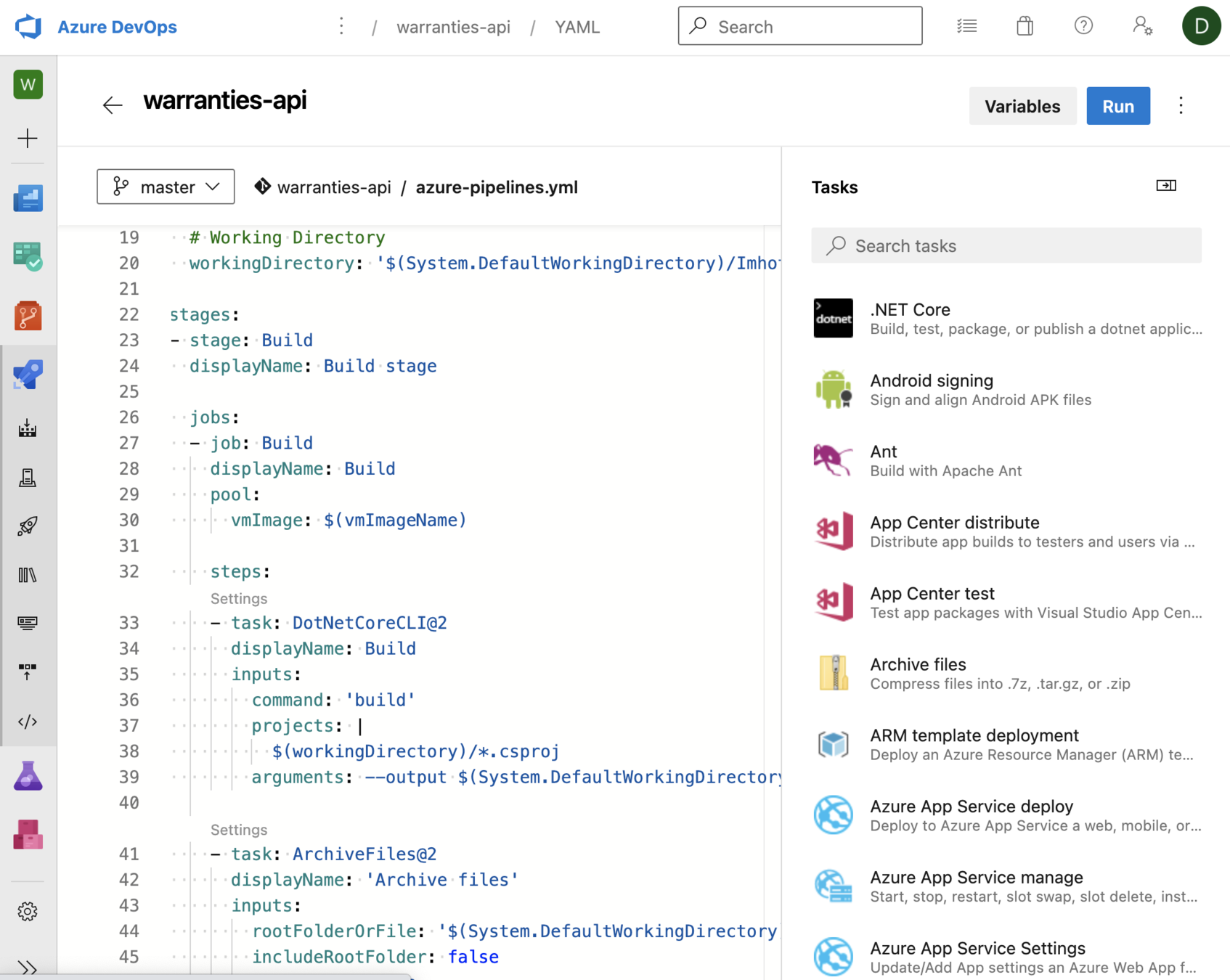Open Releases rocket icon in sidebar
Viewport: 1230px width, 980px height.
[x=28, y=526]
